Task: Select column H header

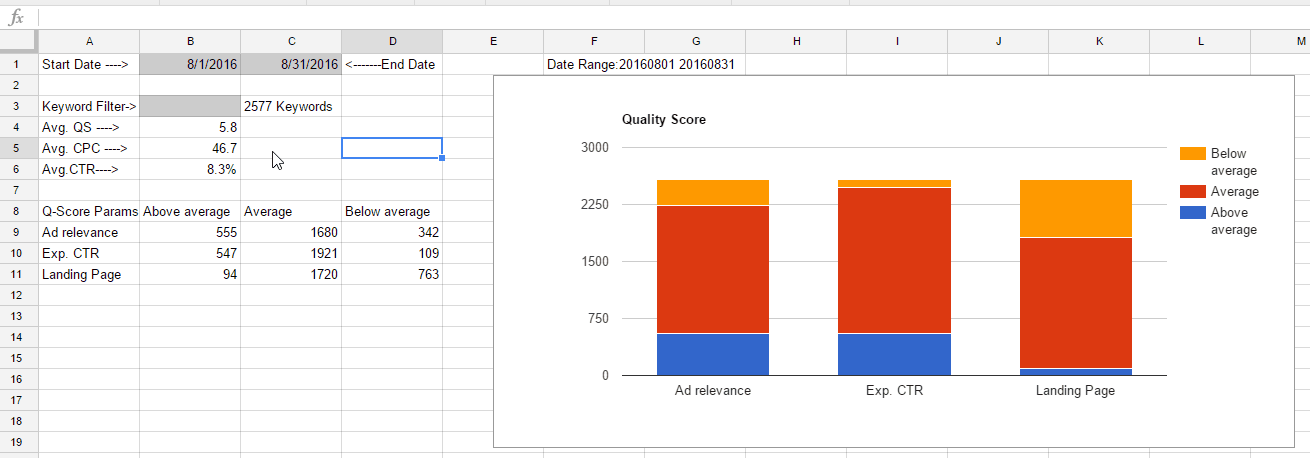Action: coord(796,41)
